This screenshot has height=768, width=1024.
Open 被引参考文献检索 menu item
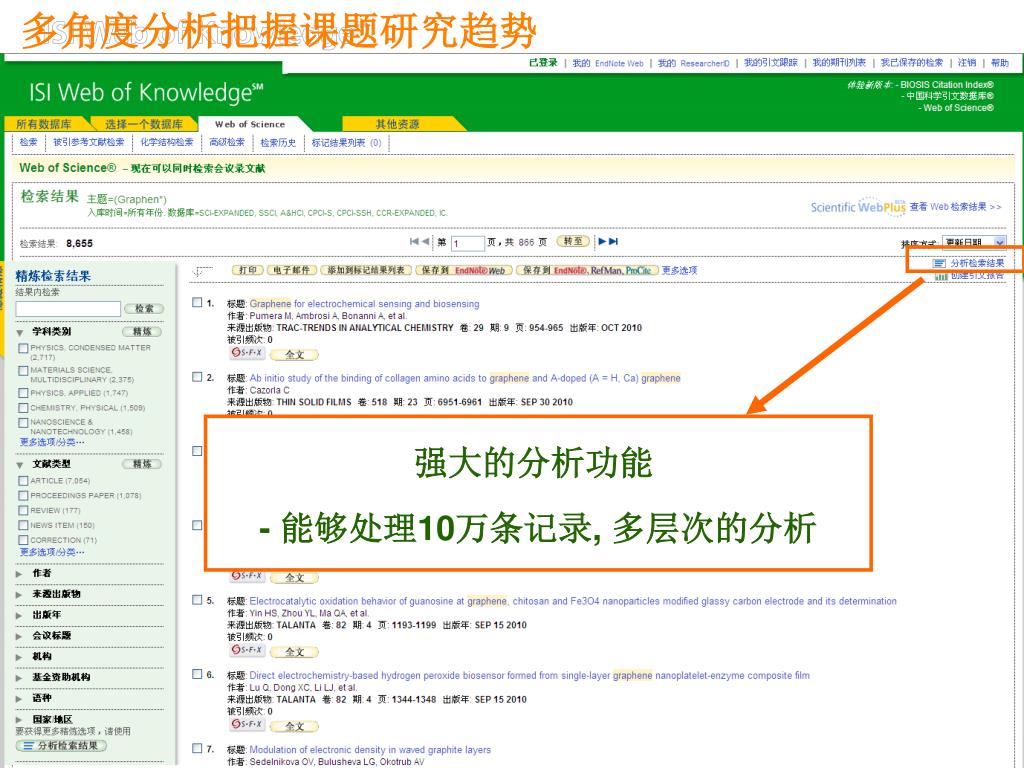(x=89, y=142)
